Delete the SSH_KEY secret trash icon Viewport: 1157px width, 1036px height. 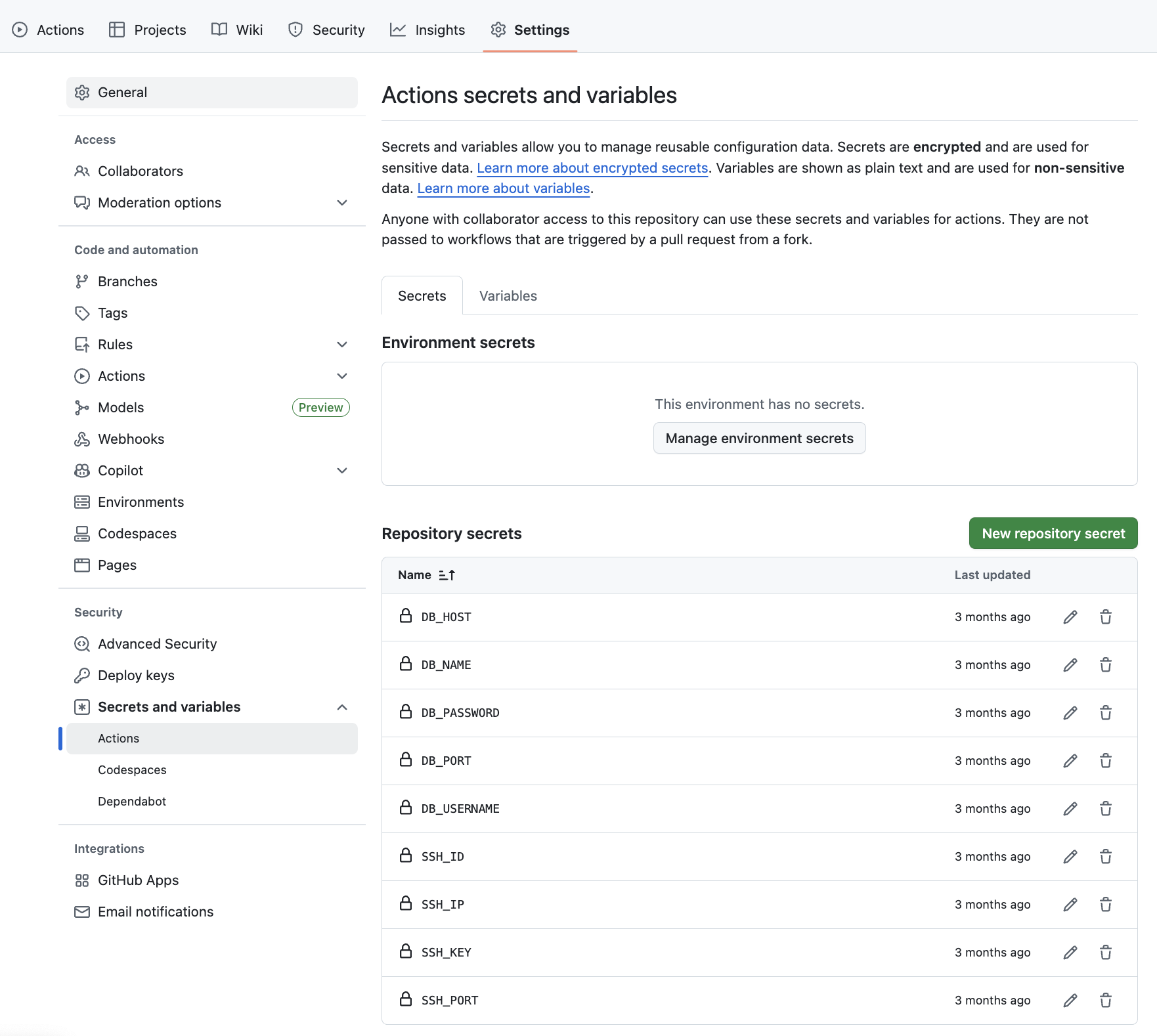(1106, 953)
